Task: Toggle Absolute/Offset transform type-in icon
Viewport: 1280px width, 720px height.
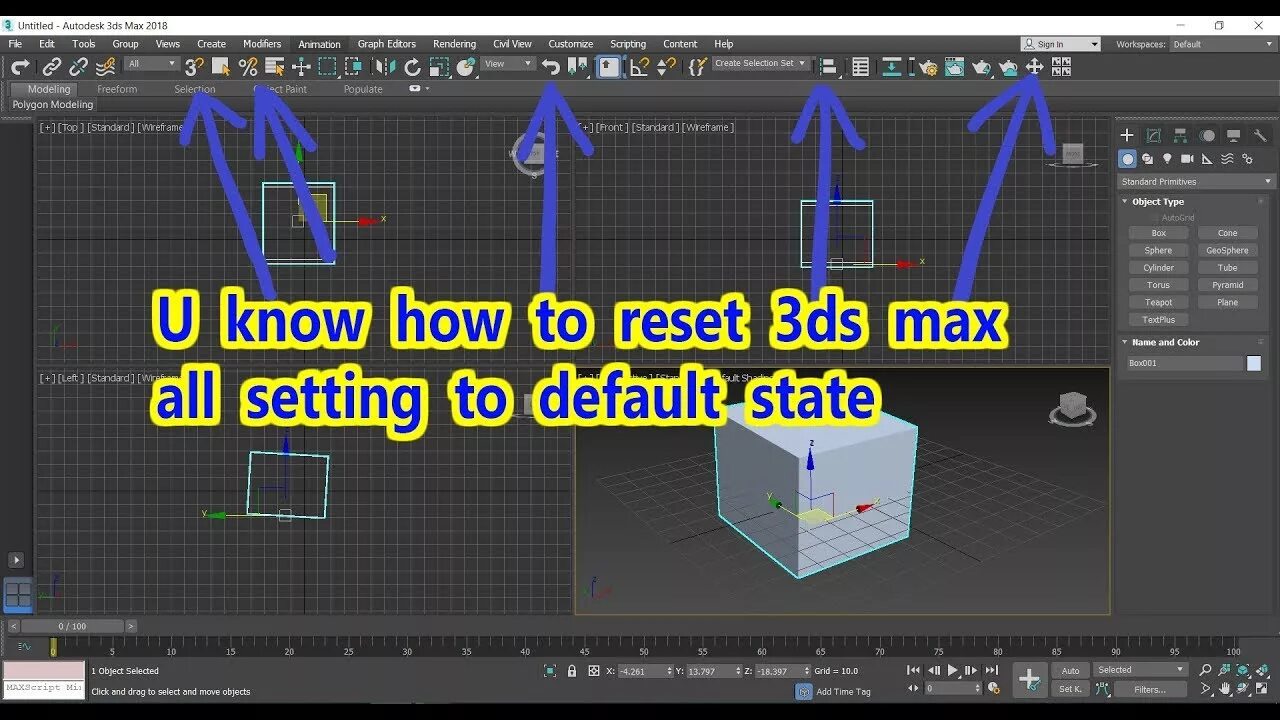Action: point(594,671)
